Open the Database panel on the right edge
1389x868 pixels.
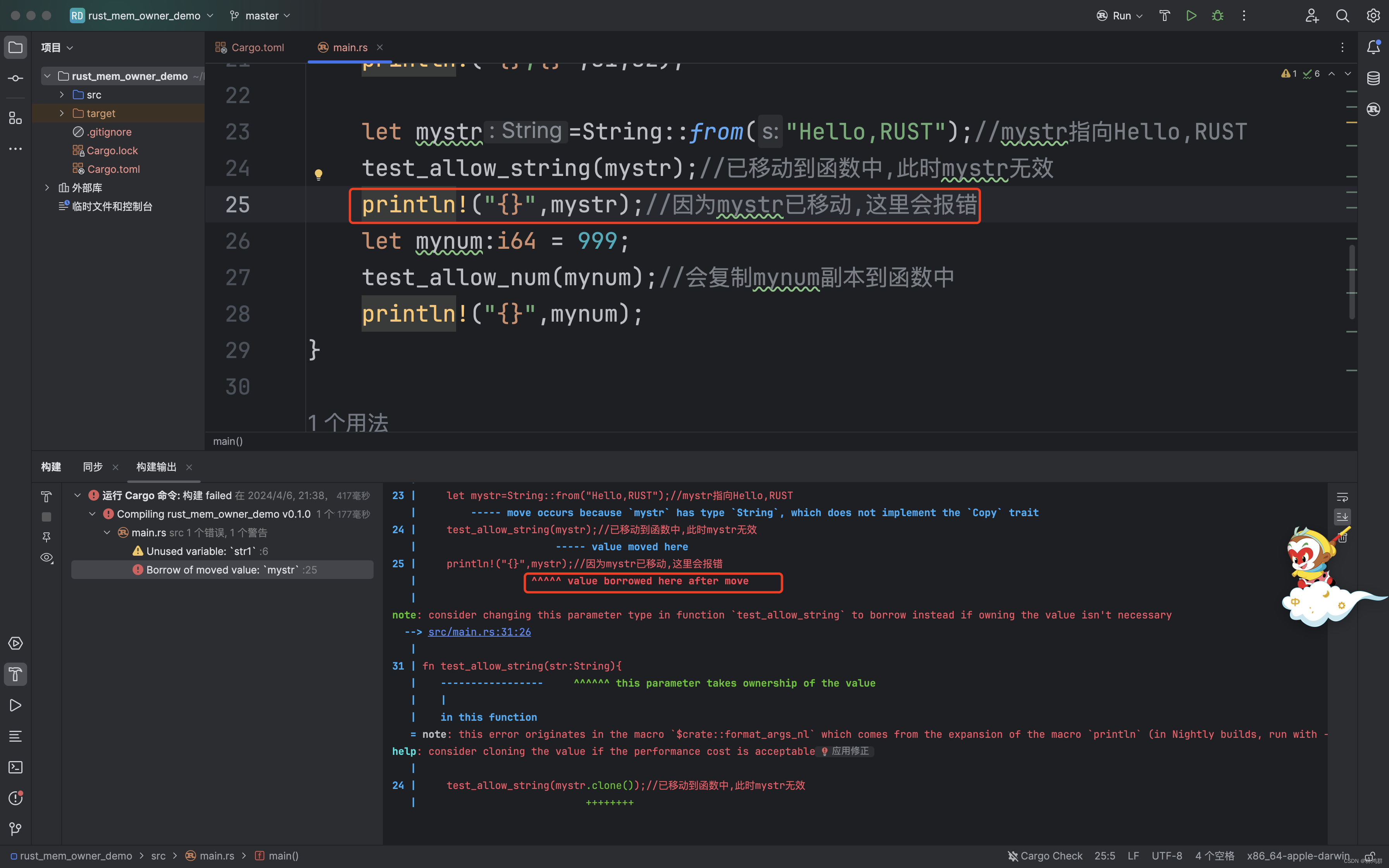(x=1374, y=78)
